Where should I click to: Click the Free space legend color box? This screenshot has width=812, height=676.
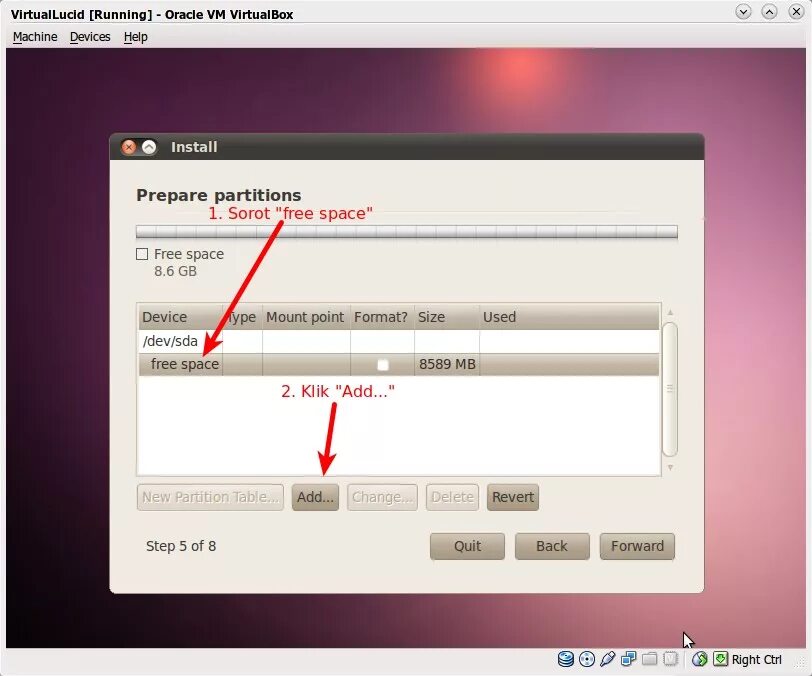142,254
